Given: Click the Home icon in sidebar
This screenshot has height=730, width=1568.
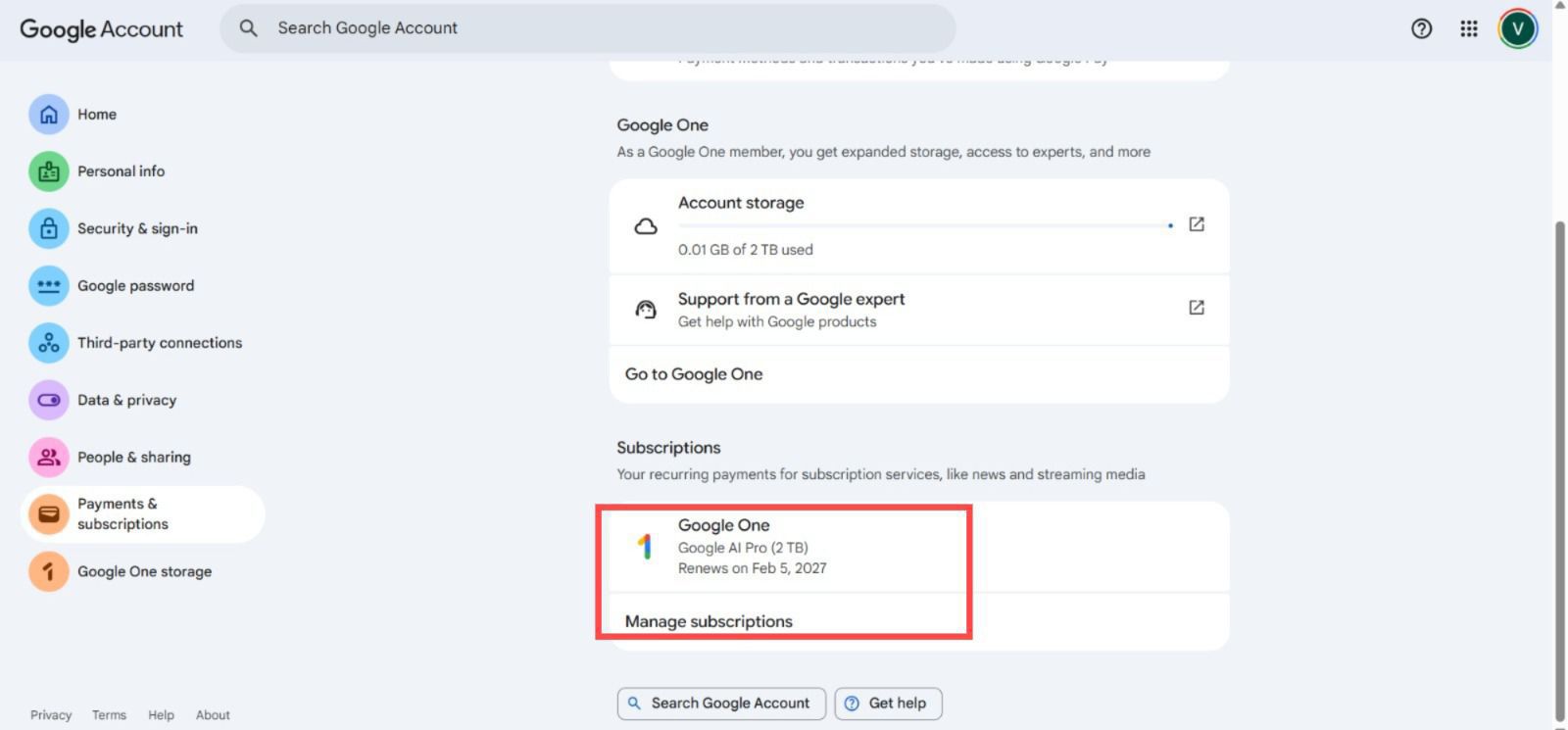Looking at the screenshot, I should pos(48,115).
